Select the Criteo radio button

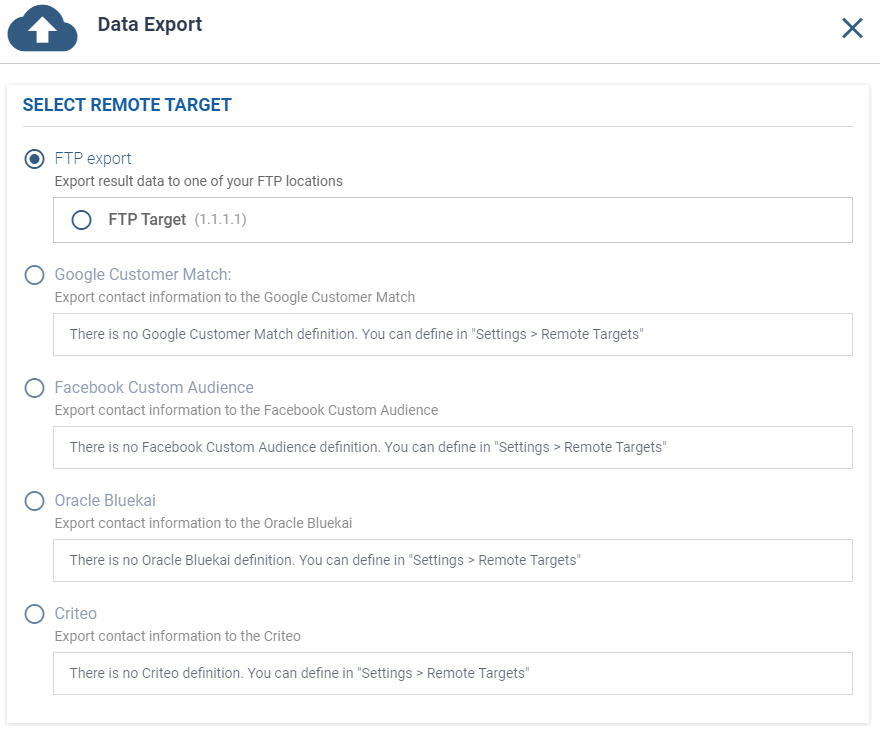[x=35, y=614]
